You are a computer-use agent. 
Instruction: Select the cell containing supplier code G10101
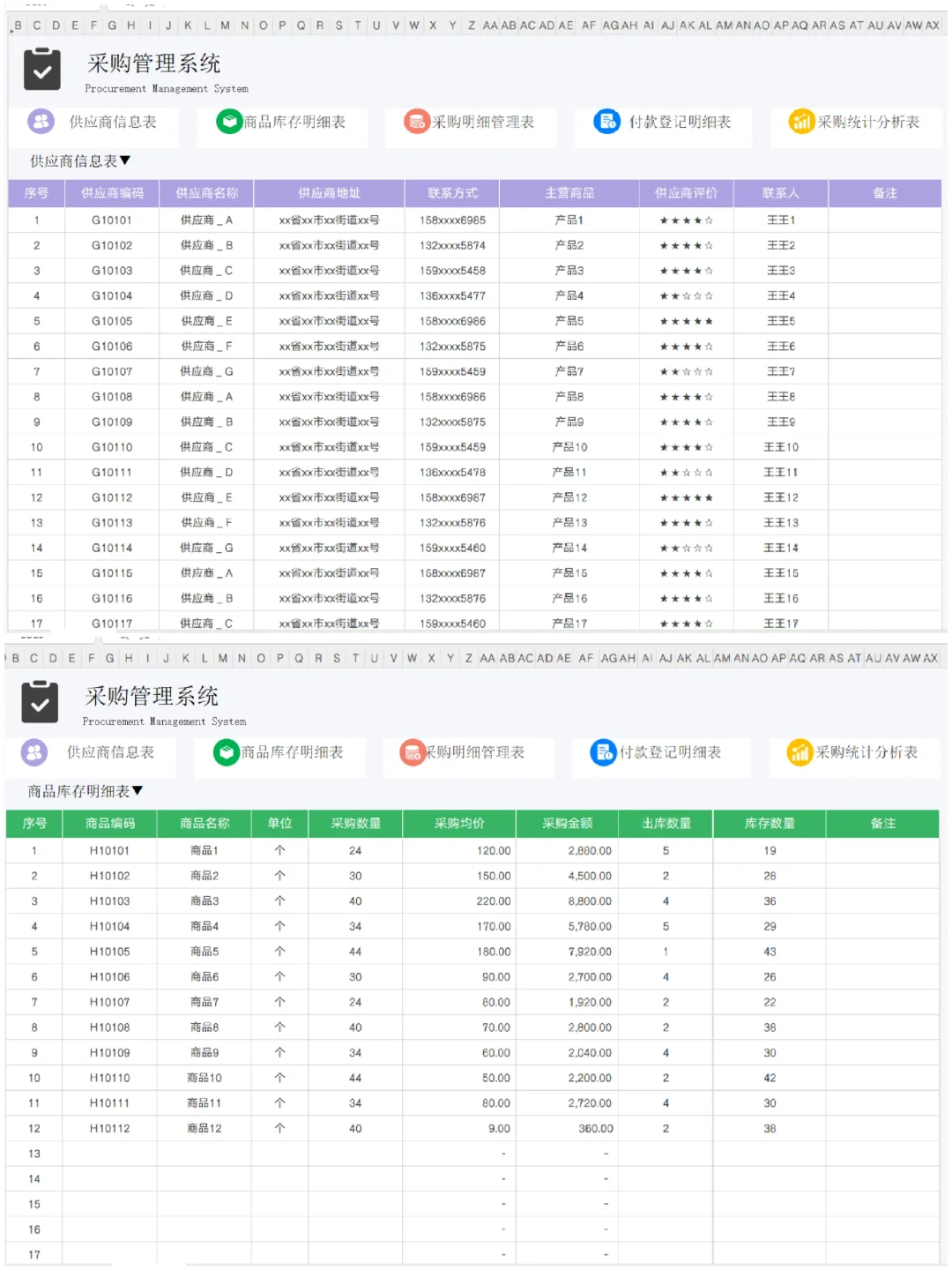click(110, 220)
